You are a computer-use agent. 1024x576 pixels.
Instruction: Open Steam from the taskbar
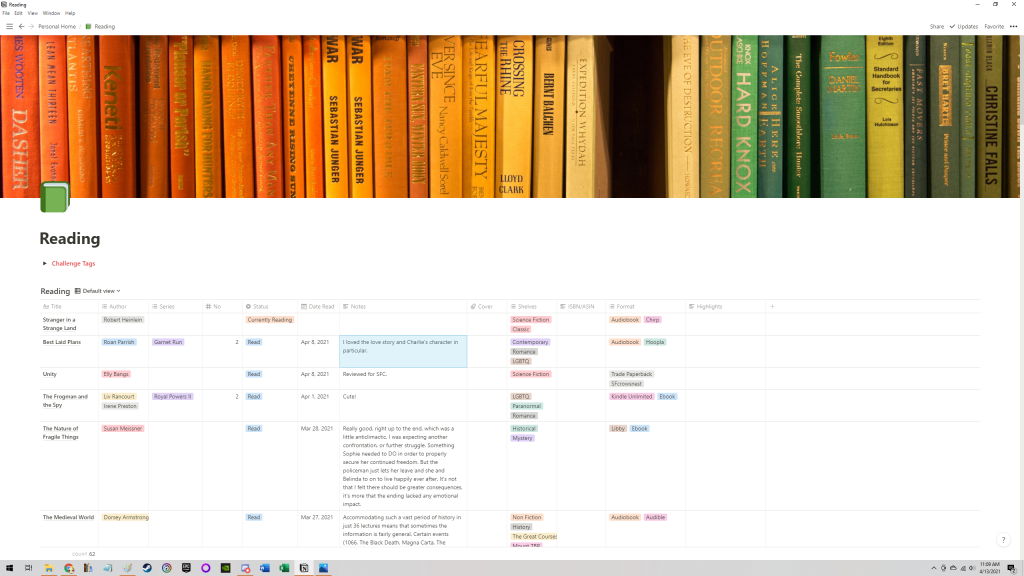[147, 568]
